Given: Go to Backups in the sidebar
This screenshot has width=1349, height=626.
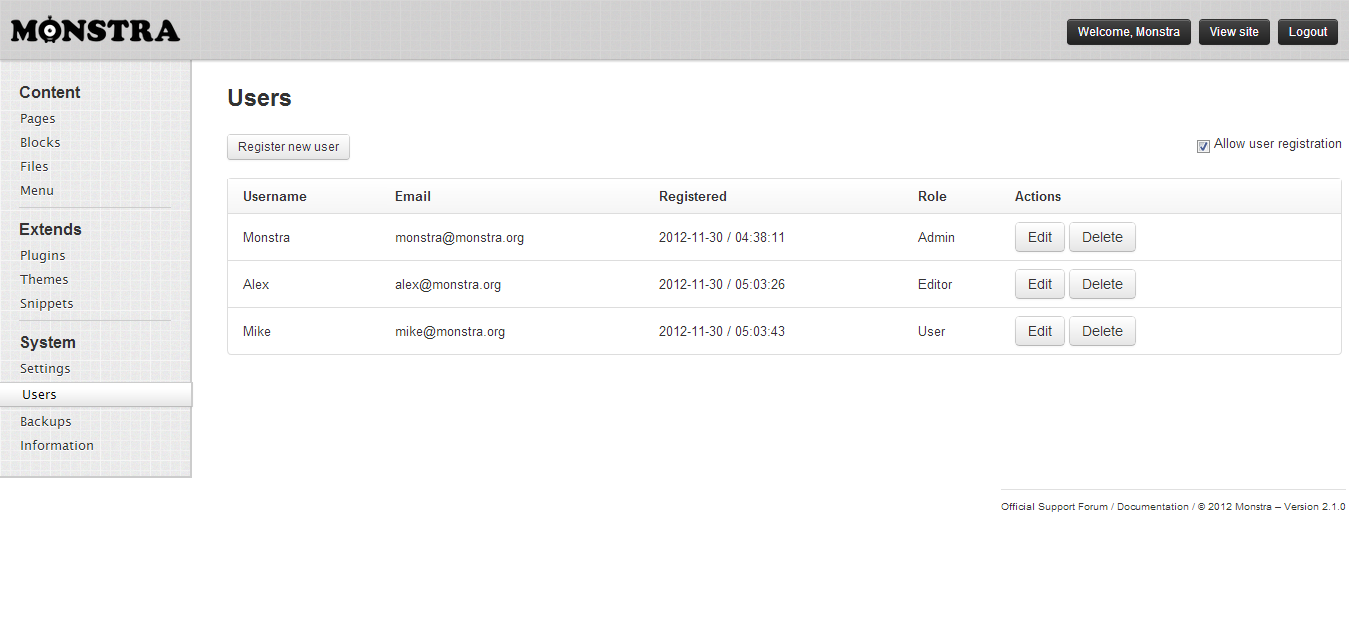Looking at the screenshot, I should pyautogui.click(x=46, y=421).
